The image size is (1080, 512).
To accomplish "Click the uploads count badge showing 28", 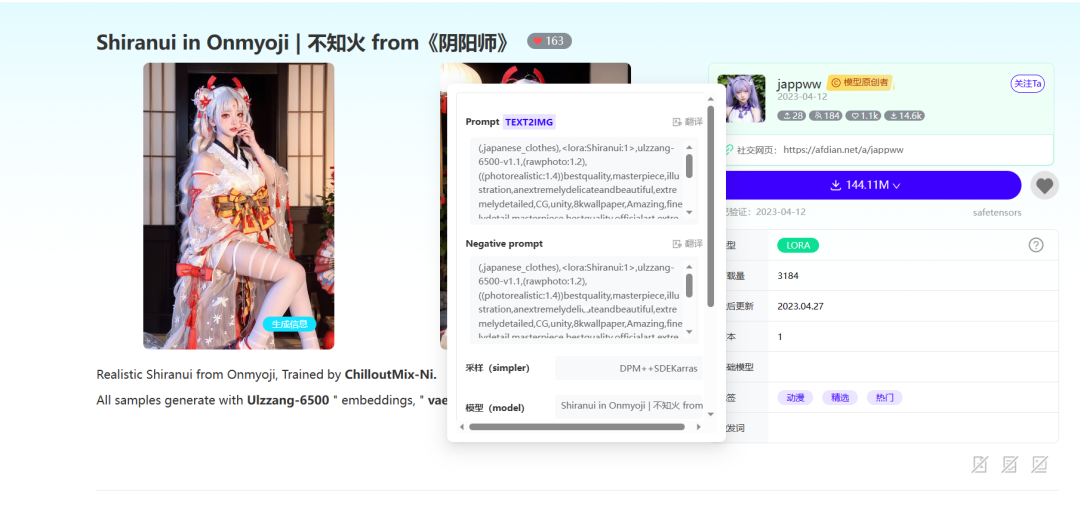I will [791, 116].
